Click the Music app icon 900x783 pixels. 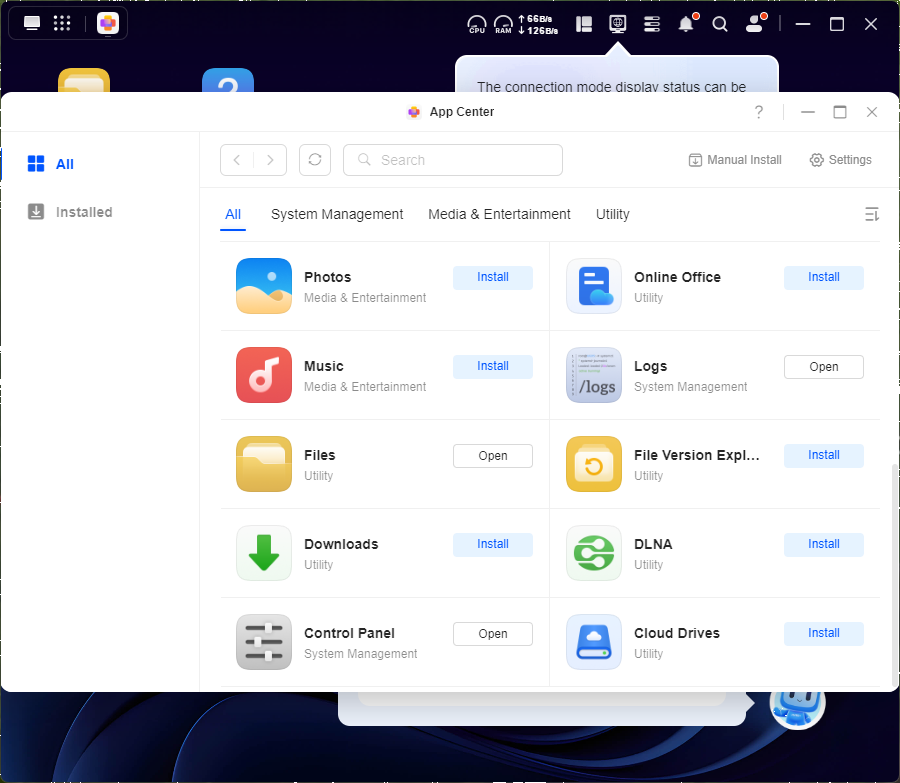(x=264, y=375)
